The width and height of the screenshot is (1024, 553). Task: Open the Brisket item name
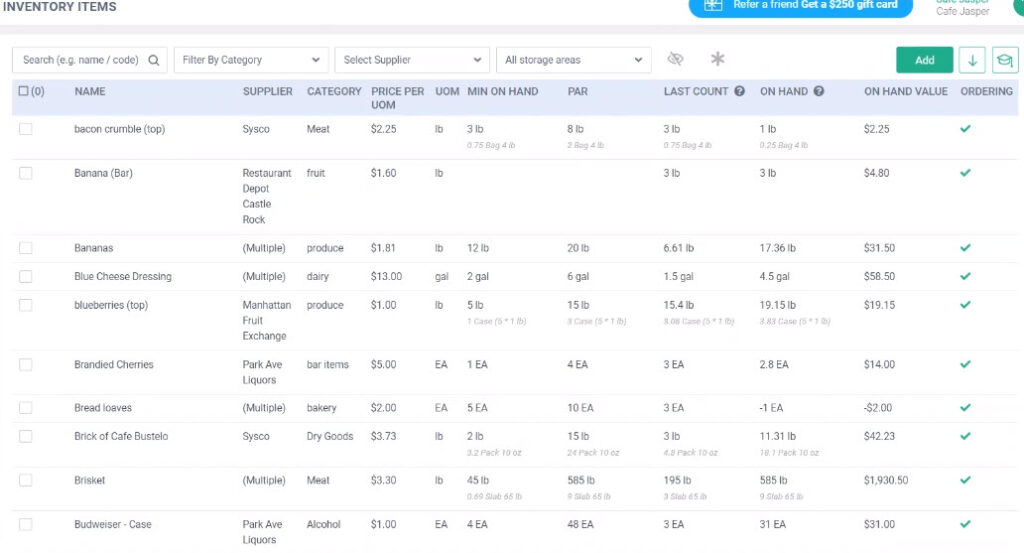pyautogui.click(x=89, y=480)
